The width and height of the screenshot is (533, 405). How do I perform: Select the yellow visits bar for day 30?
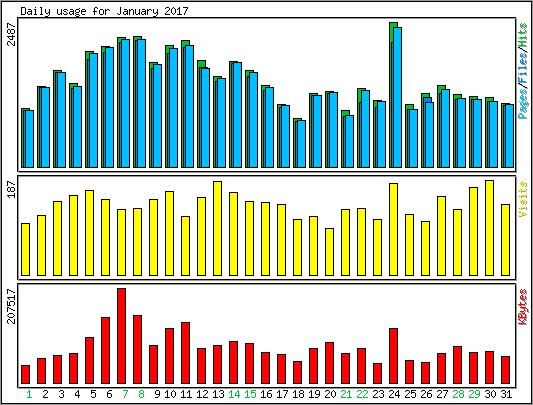coord(489,228)
